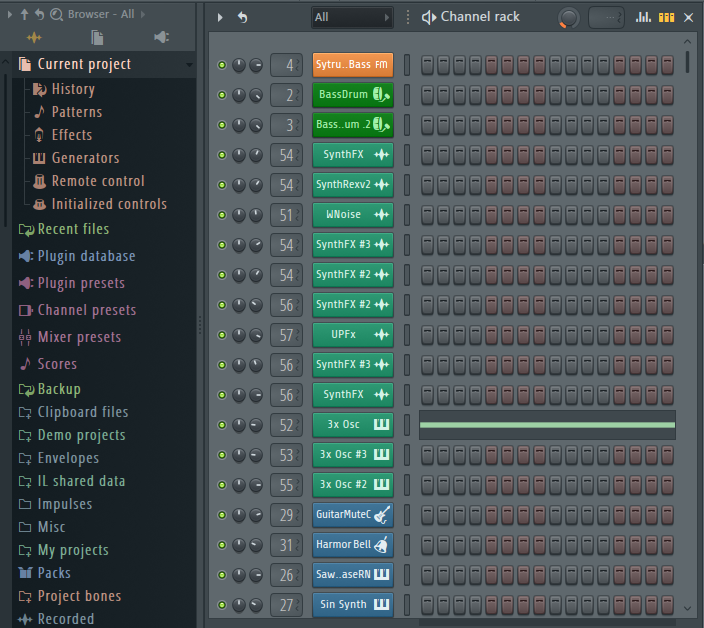This screenshot has height=628, width=704.
Task: Select the Bass..um .2 channel button
Action: pyautogui.click(x=353, y=125)
